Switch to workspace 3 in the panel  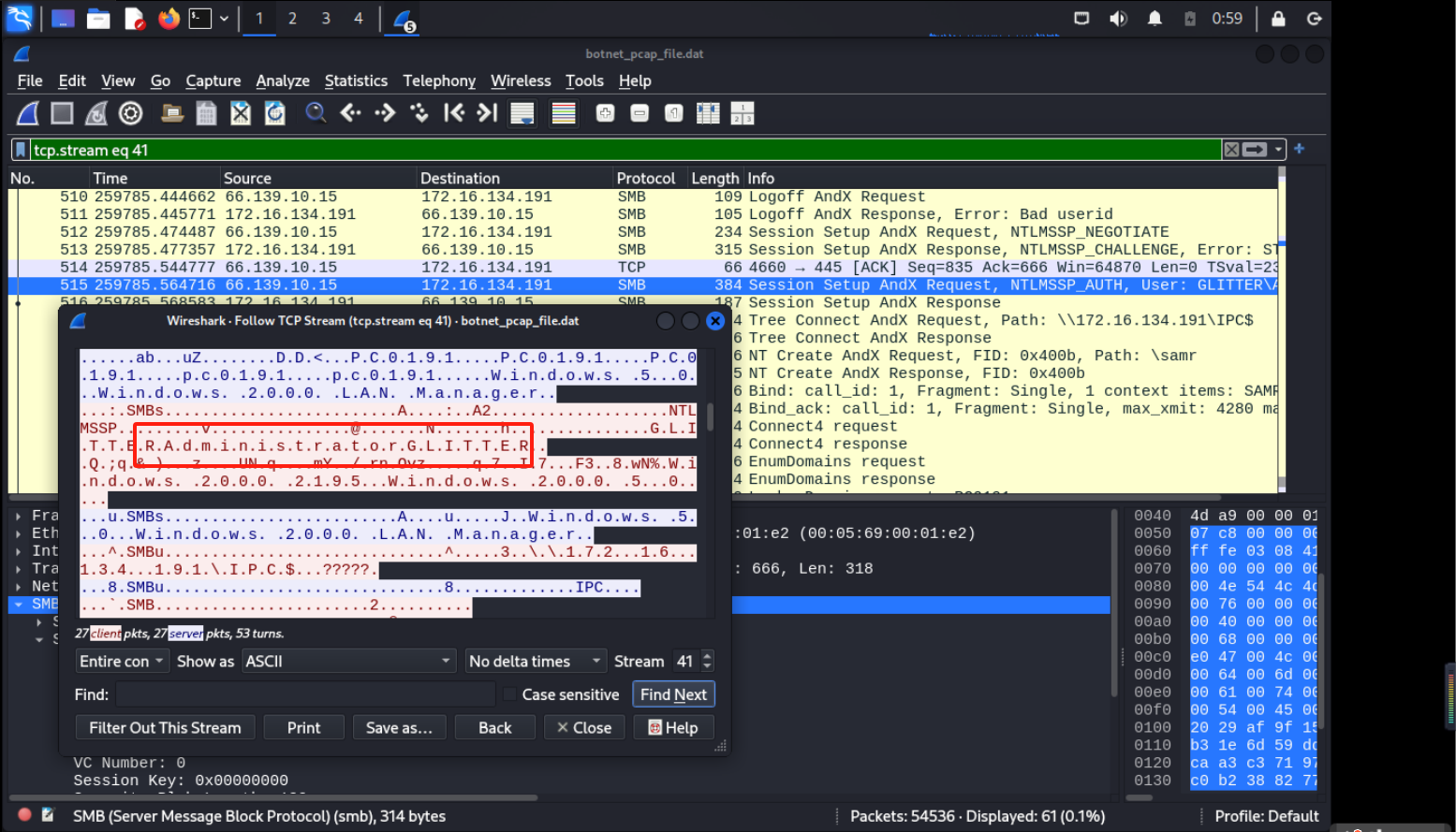(x=325, y=18)
